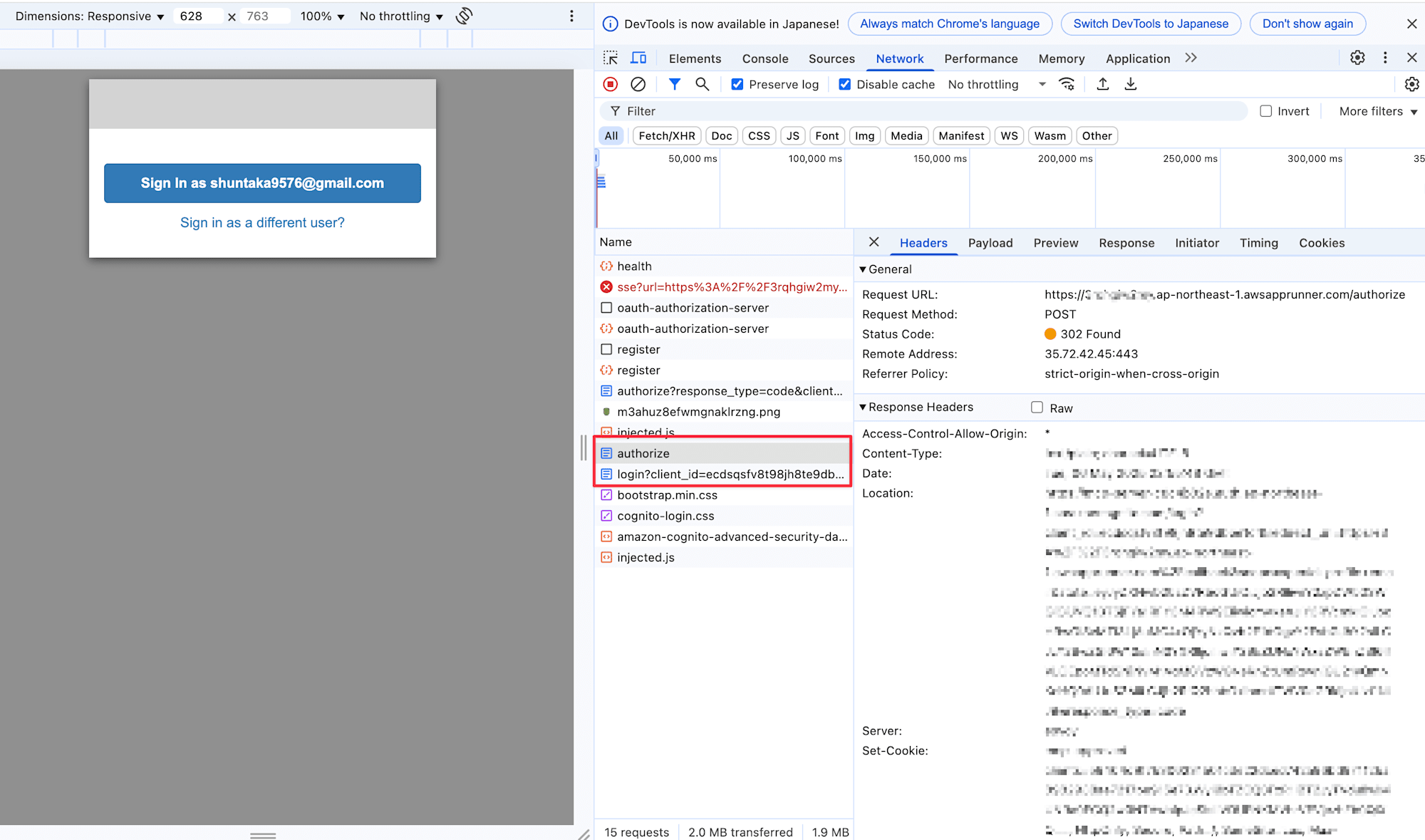This screenshot has height=840, width=1425.
Task: Open network conditions wifi icon
Action: click(1067, 84)
